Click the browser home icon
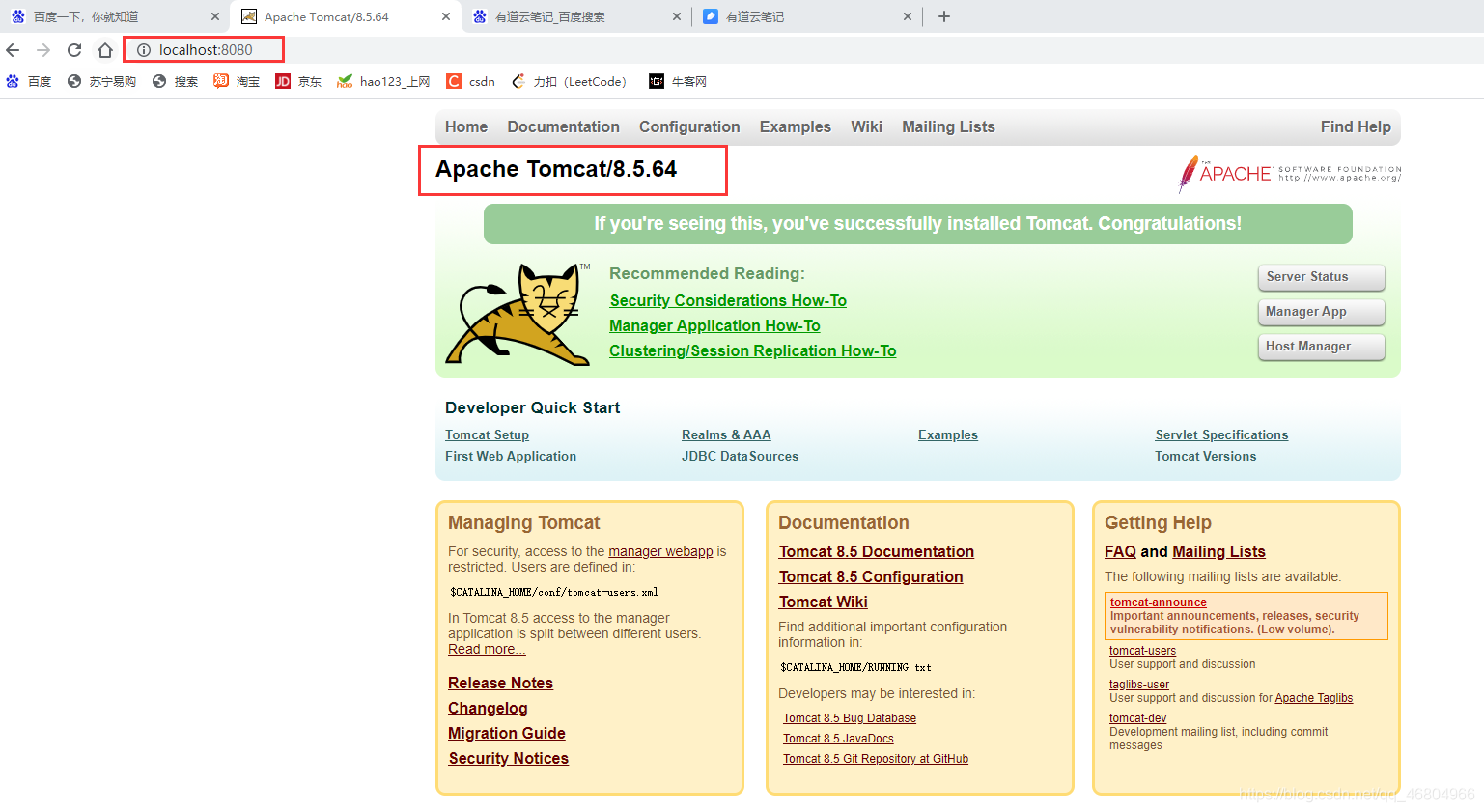 pyautogui.click(x=105, y=50)
